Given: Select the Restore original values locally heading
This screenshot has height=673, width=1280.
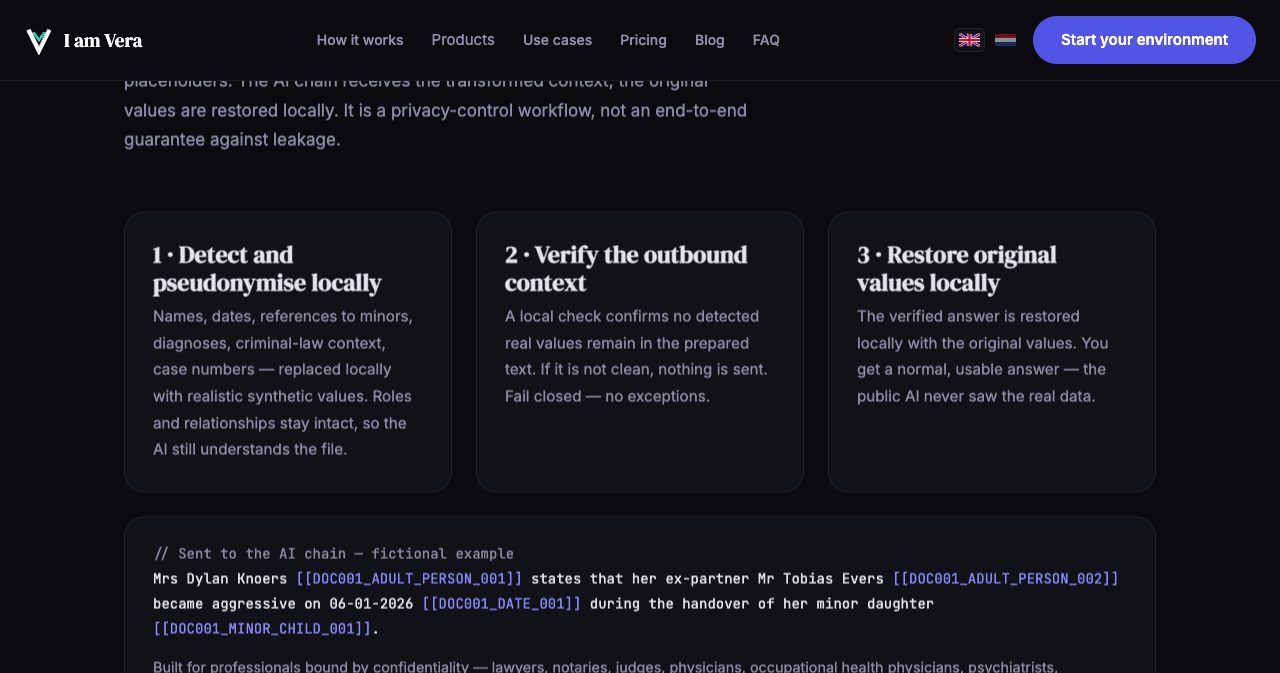Looking at the screenshot, I should coord(957,269).
